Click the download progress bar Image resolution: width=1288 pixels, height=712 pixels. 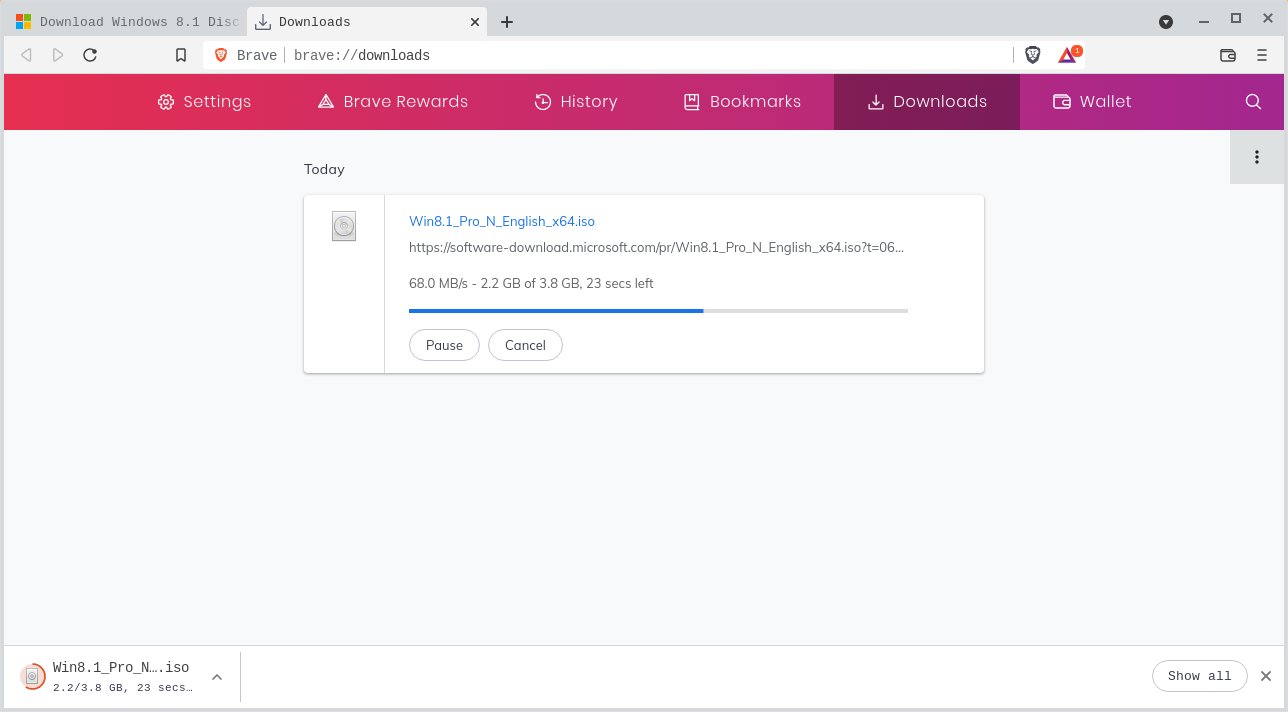click(658, 311)
